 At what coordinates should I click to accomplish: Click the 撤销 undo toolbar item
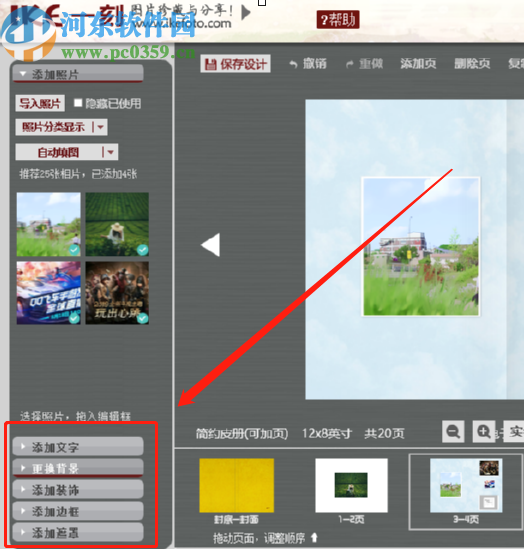coord(308,64)
